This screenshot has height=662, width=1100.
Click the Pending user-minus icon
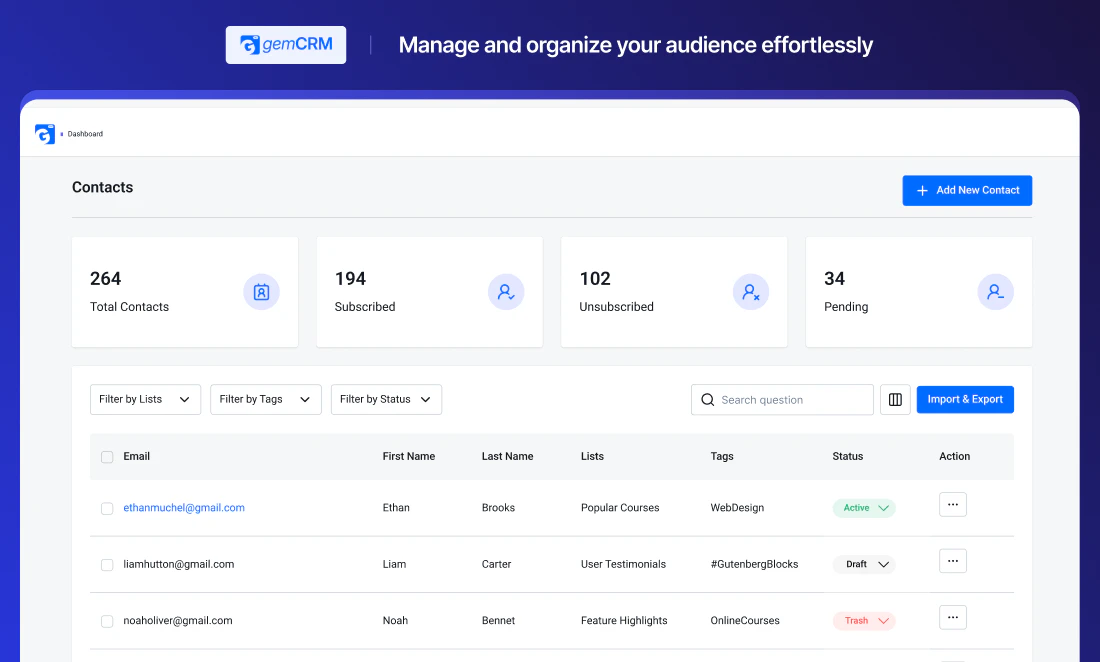[995, 292]
